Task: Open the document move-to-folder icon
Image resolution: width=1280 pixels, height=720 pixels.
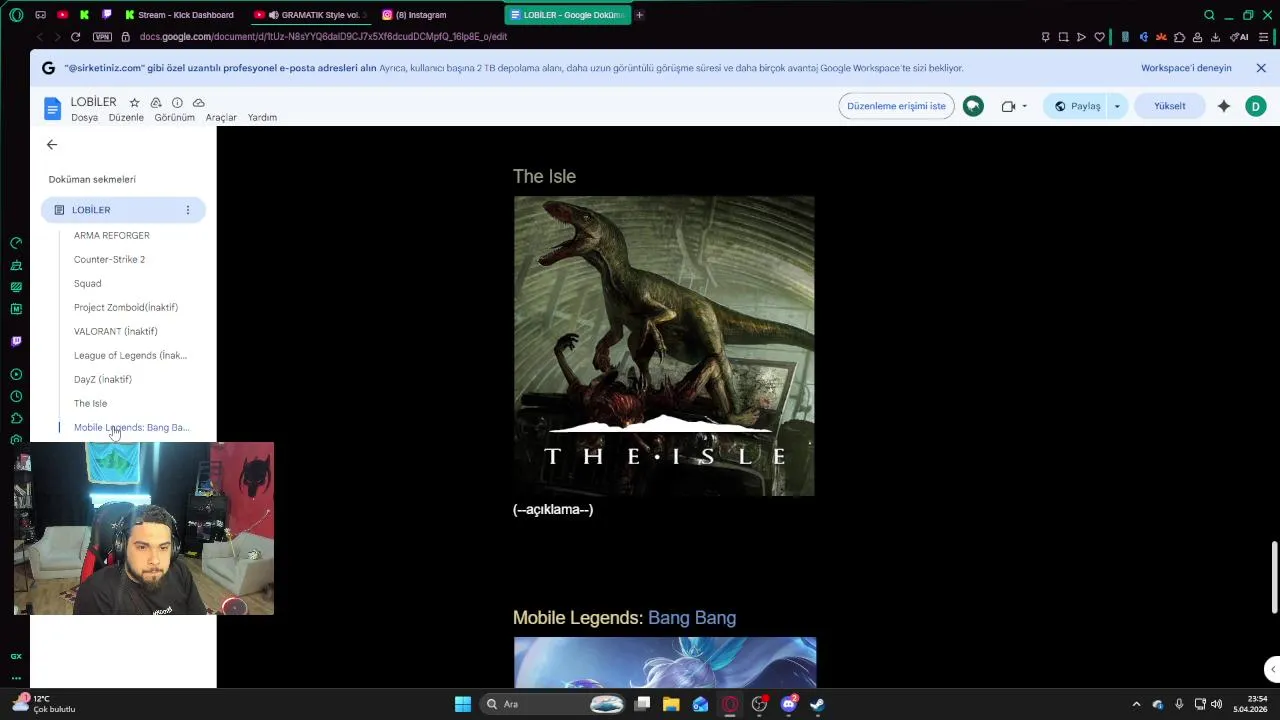Action: 156,103
